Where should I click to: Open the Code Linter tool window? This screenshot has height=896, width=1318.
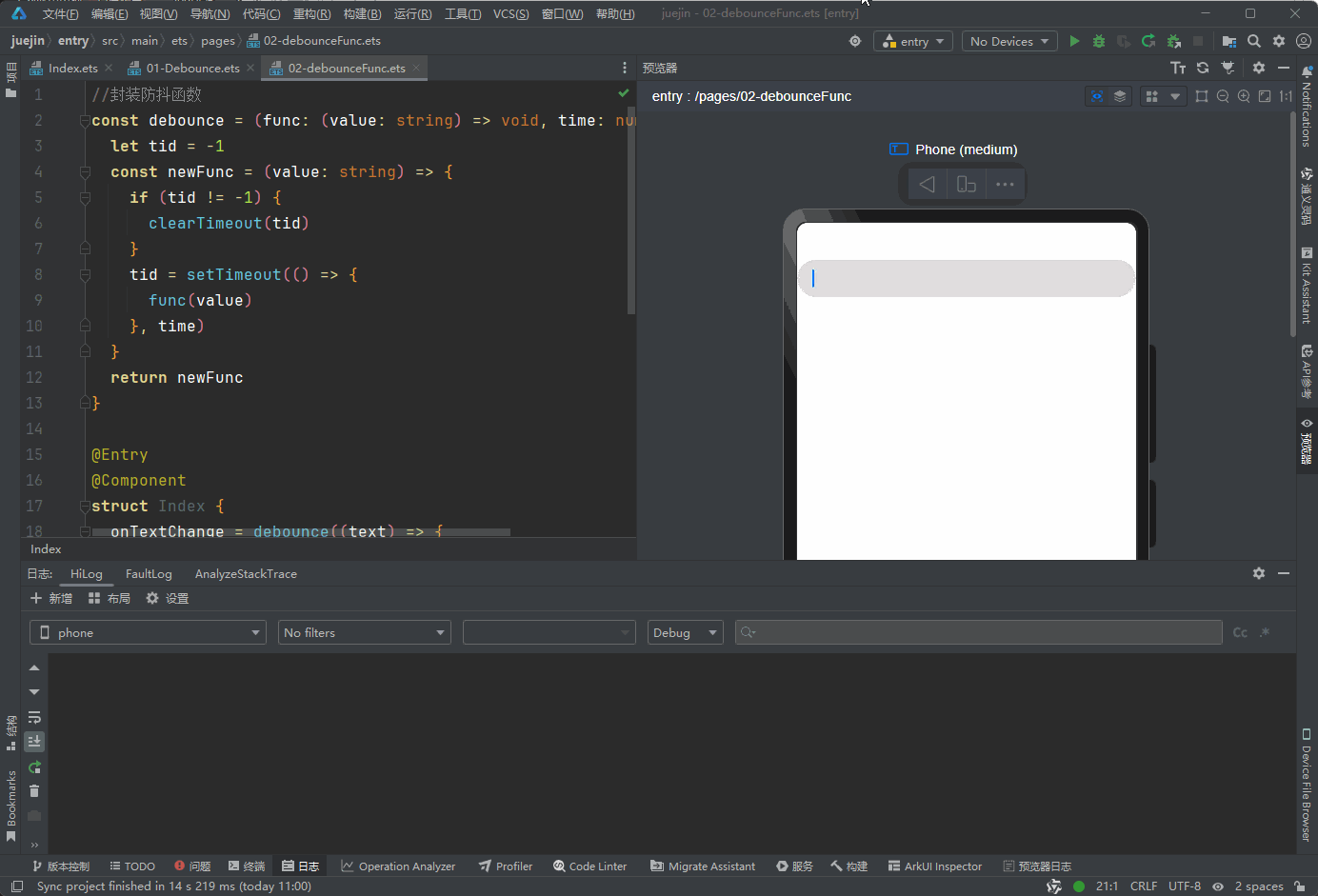point(590,866)
